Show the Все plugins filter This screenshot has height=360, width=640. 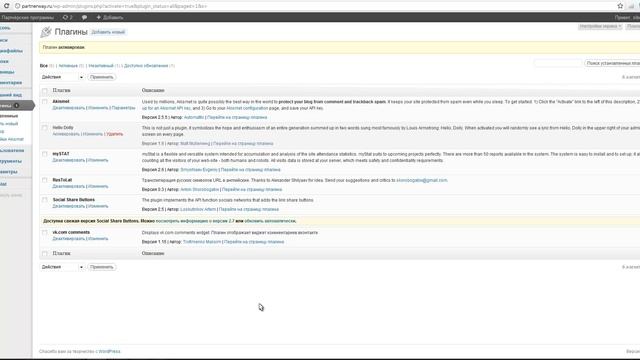click(x=44, y=66)
